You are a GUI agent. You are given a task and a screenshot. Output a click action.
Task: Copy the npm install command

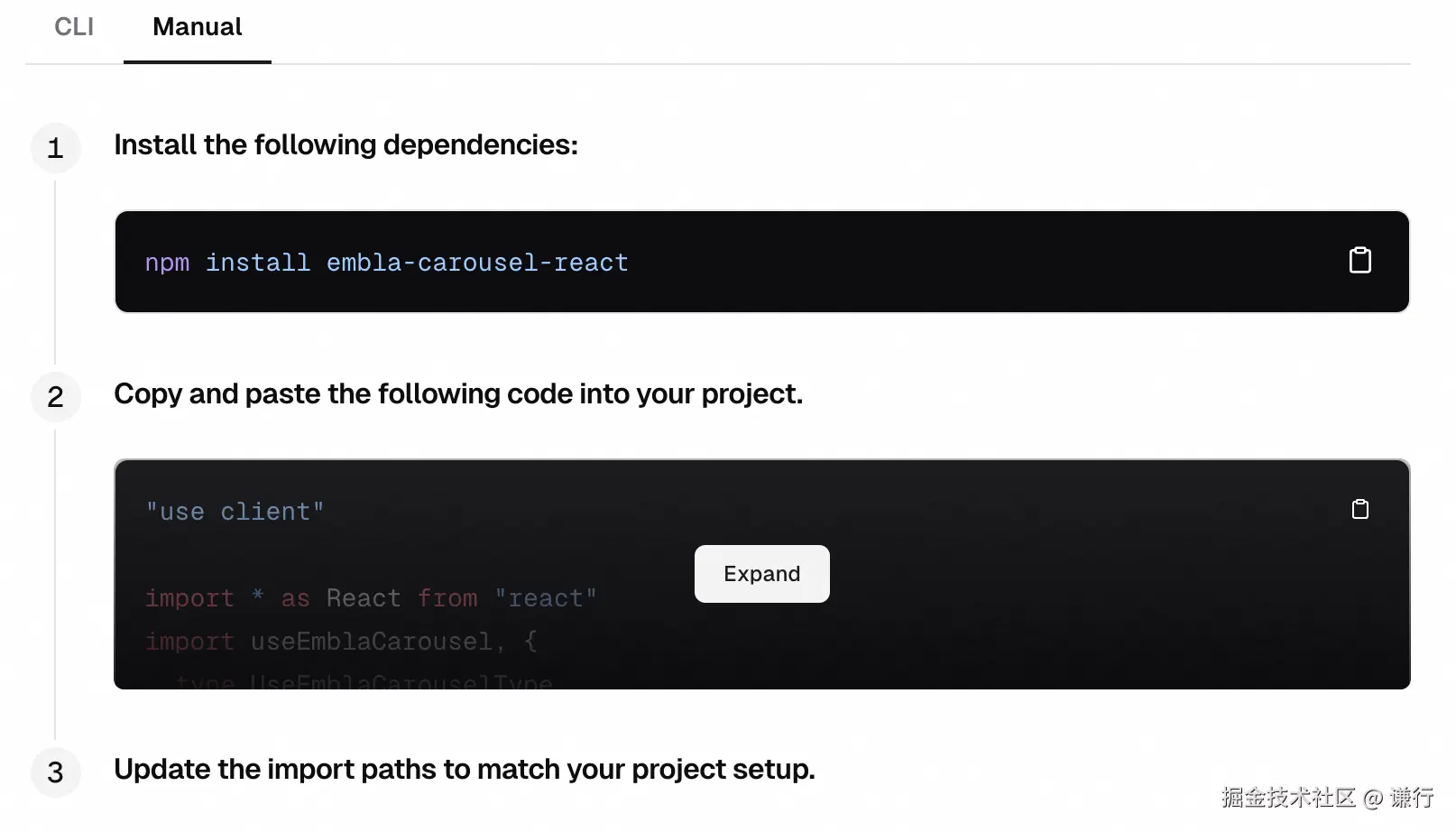click(x=1359, y=261)
